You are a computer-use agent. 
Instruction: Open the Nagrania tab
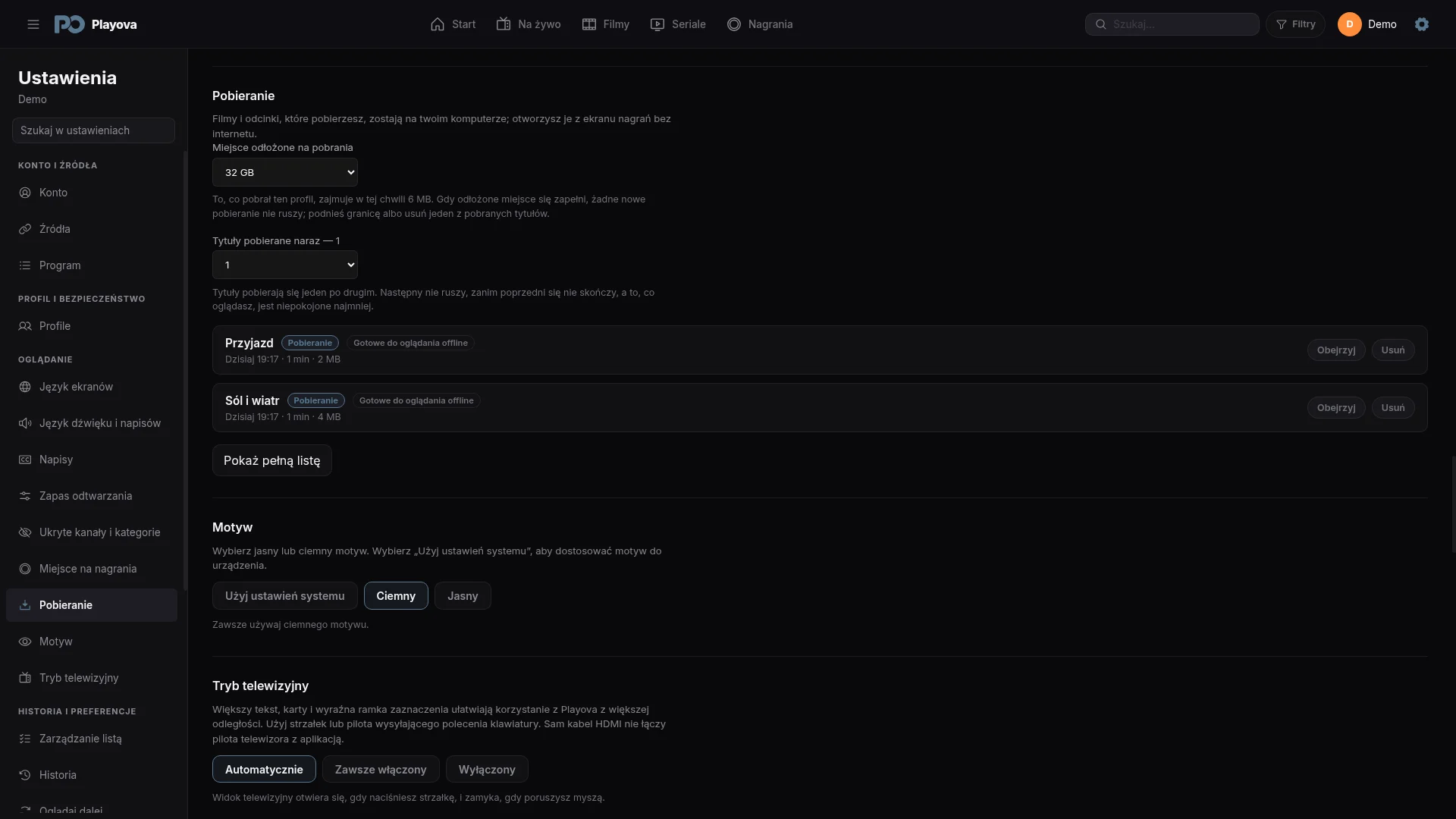[x=760, y=24]
